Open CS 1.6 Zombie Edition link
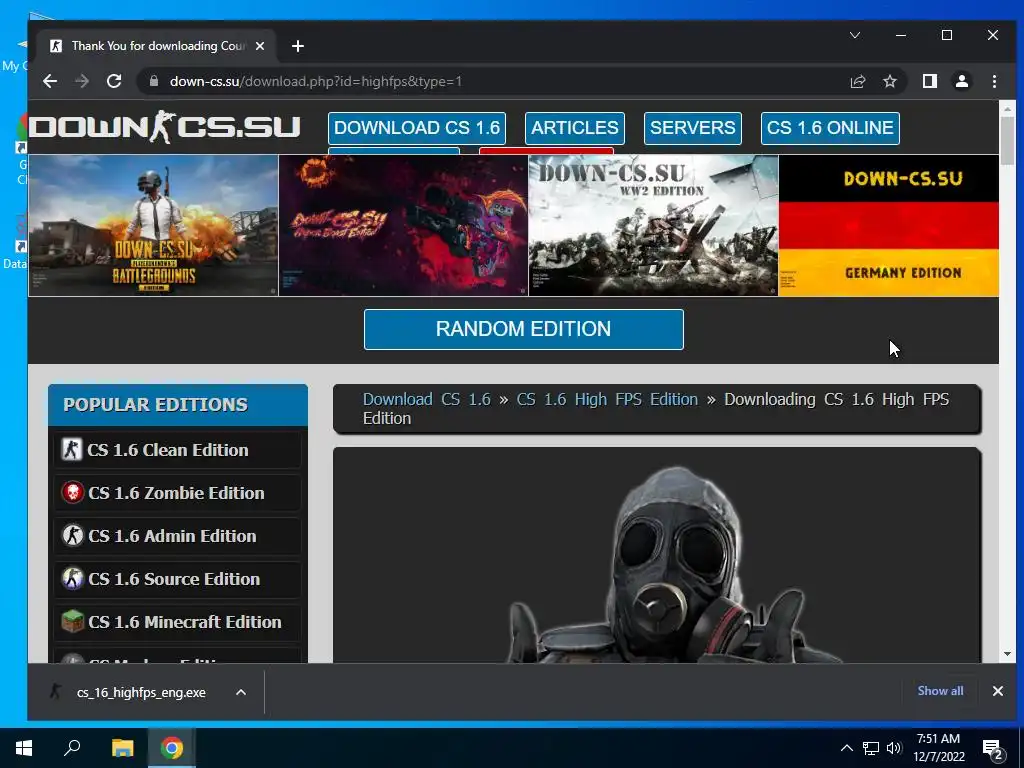This screenshot has height=768, width=1024. point(176,493)
